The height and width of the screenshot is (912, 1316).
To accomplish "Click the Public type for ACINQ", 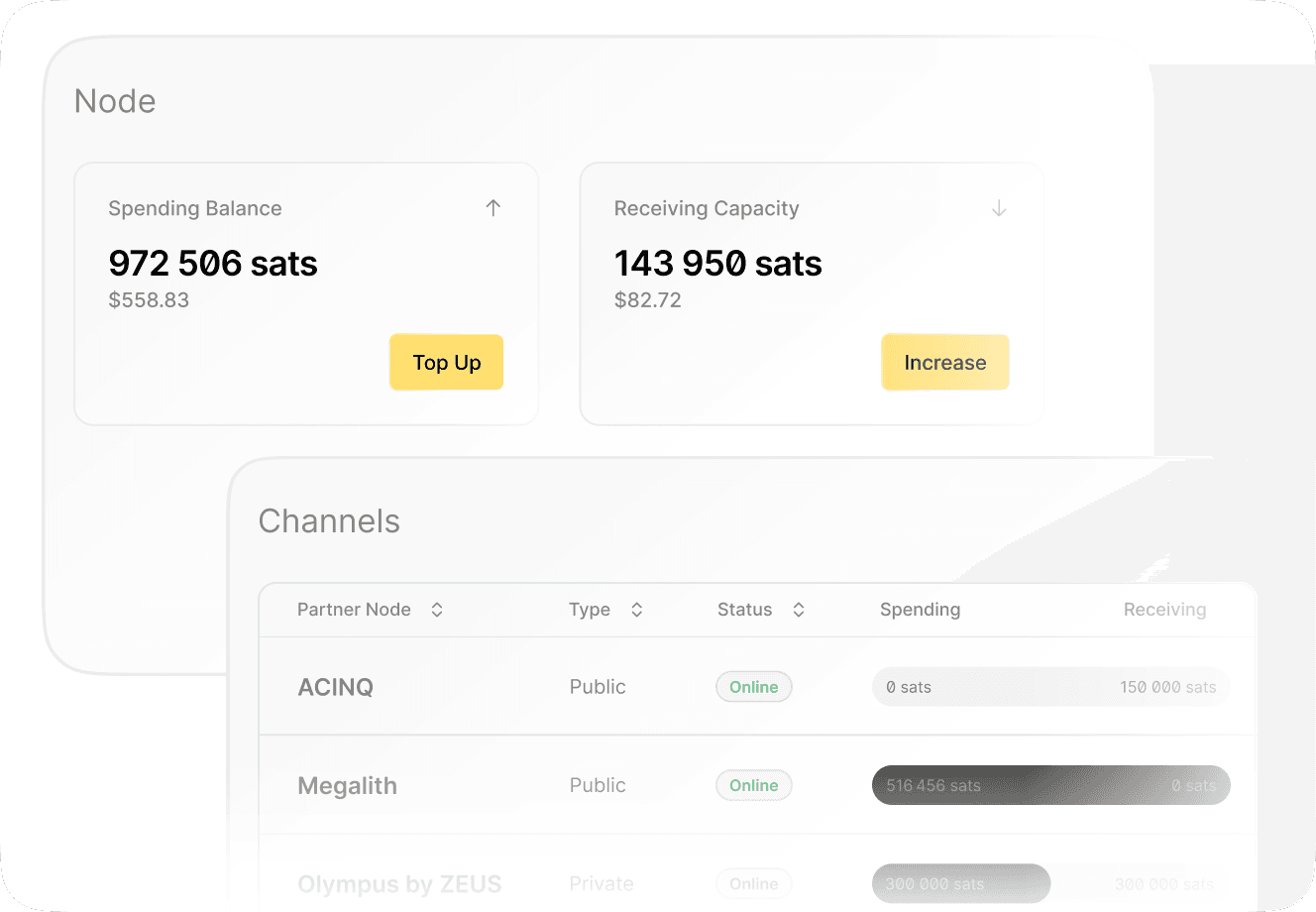I will click(x=598, y=687).
